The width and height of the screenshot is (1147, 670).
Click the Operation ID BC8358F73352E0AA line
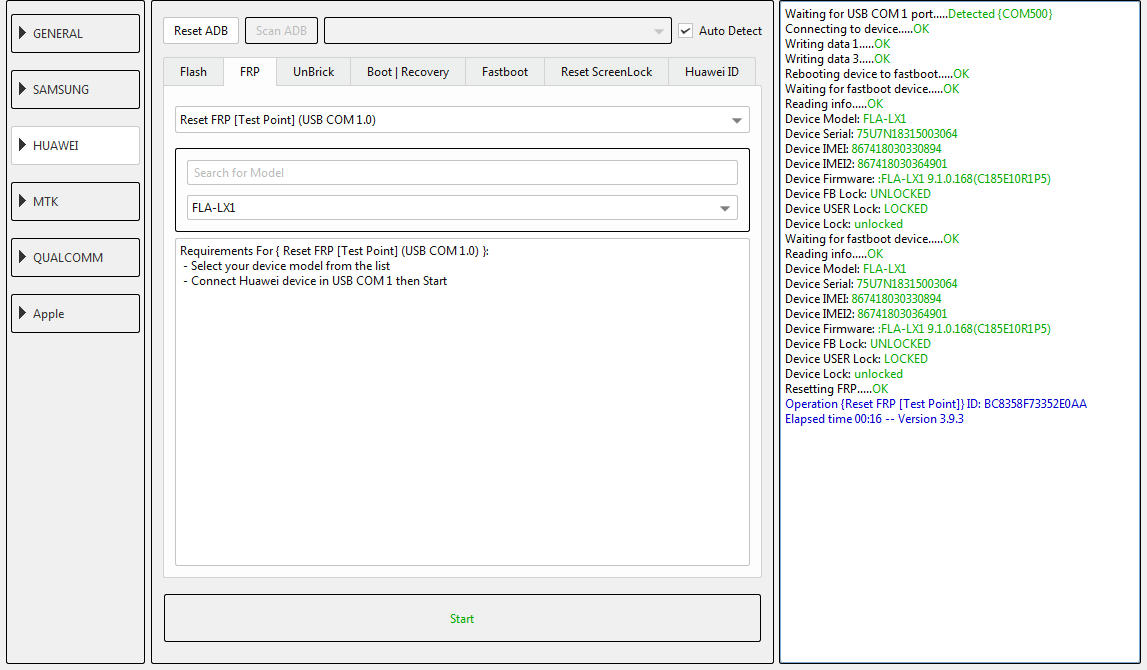[x=936, y=404]
